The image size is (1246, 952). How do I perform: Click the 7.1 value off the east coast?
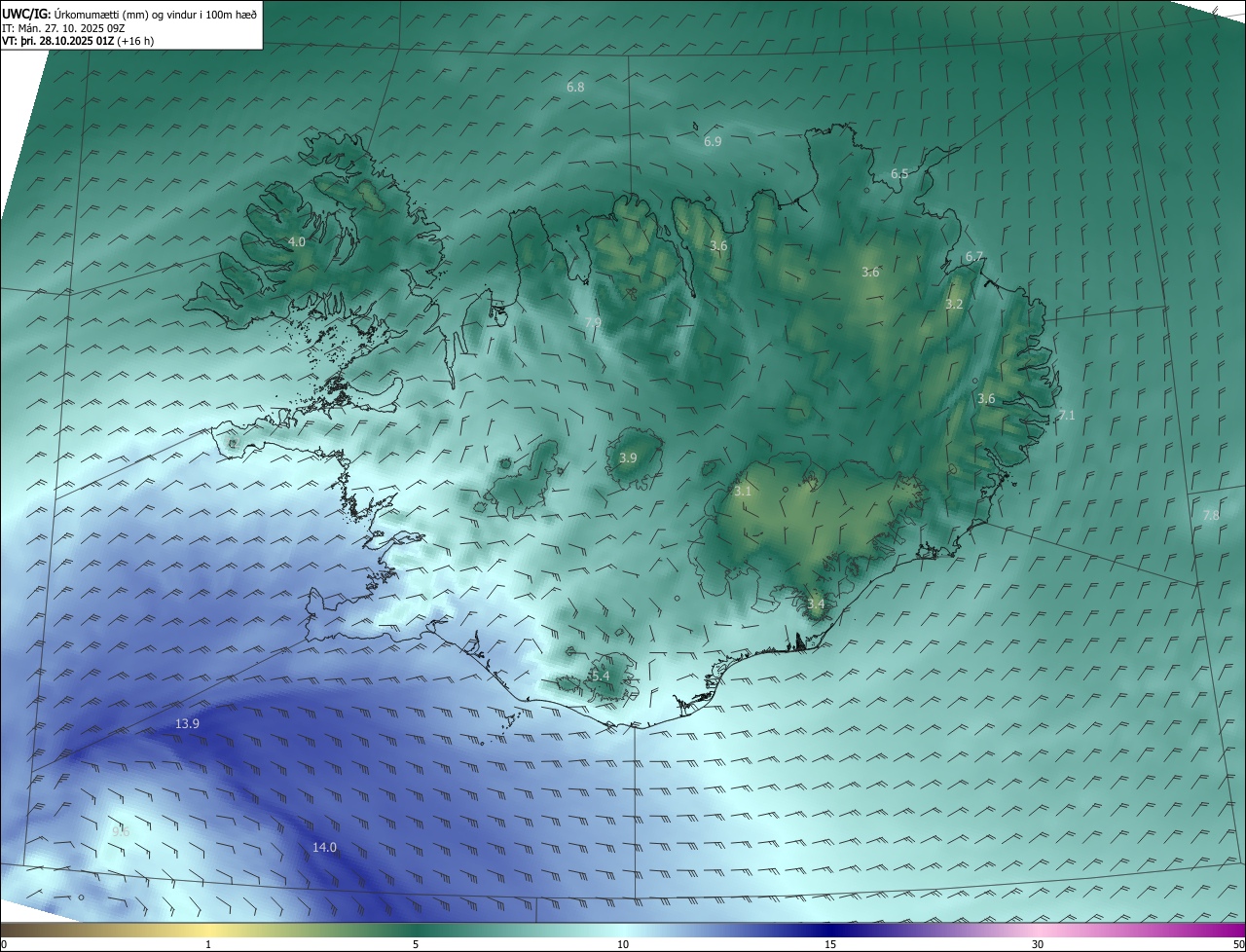click(x=1066, y=415)
